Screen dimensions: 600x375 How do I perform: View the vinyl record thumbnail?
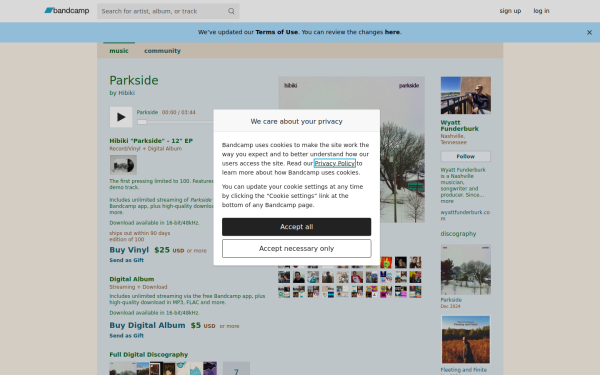(123, 165)
